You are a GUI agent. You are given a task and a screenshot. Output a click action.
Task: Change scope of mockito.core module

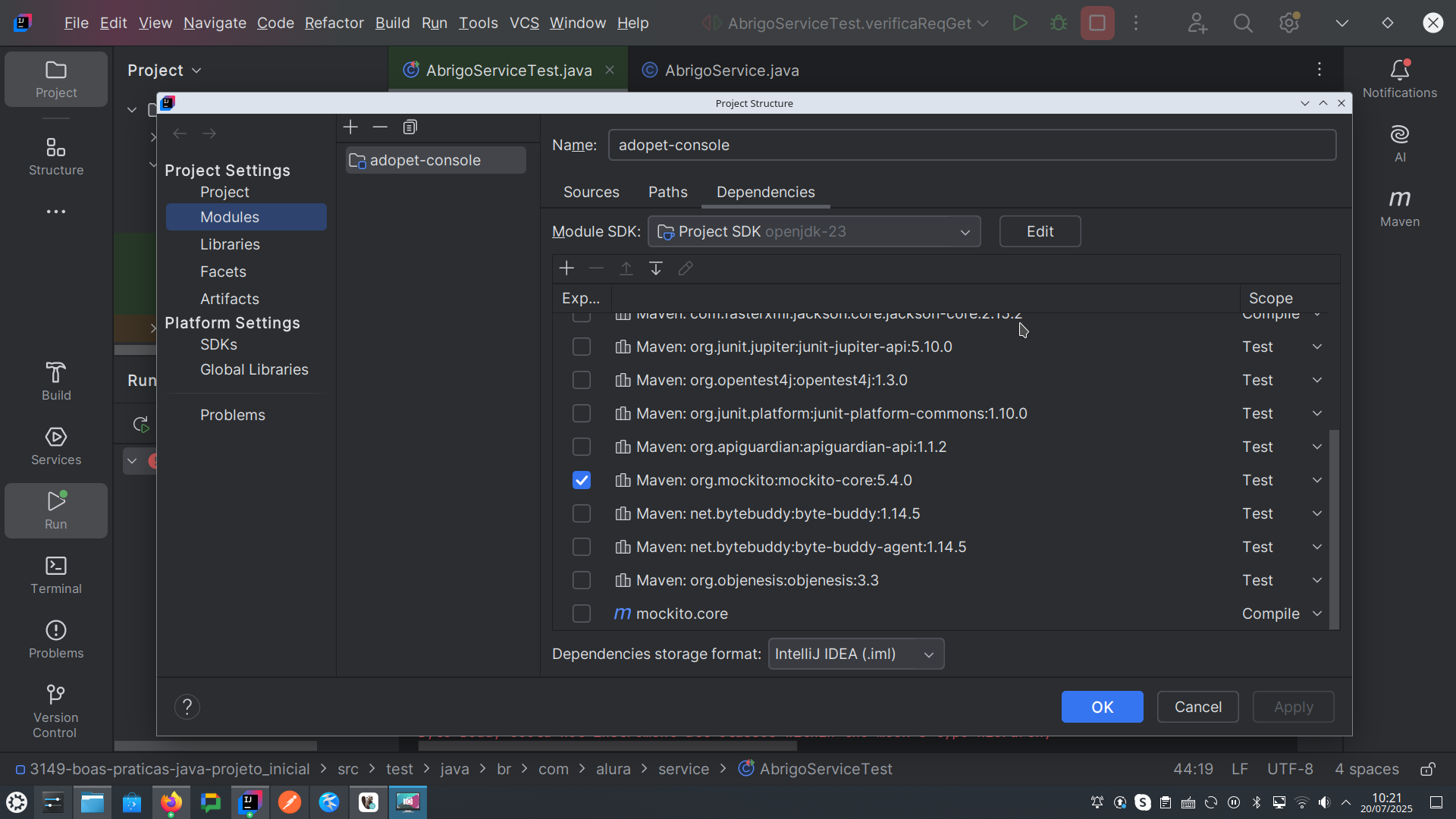(x=1282, y=613)
